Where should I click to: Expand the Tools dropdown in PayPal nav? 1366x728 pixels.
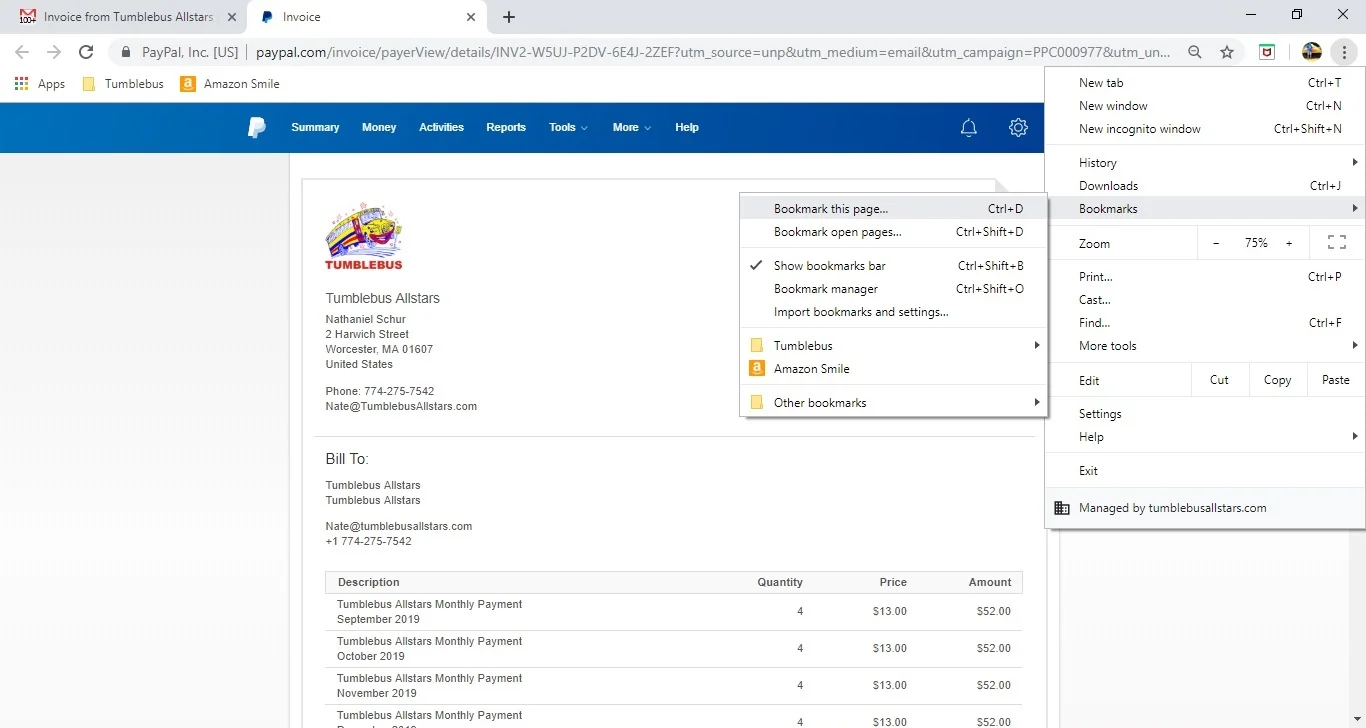pos(568,127)
